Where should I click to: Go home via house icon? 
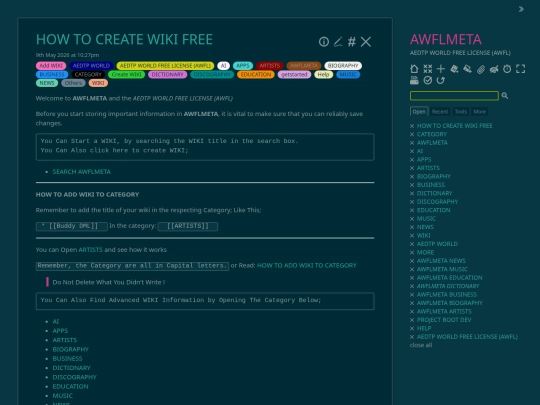point(414,69)
